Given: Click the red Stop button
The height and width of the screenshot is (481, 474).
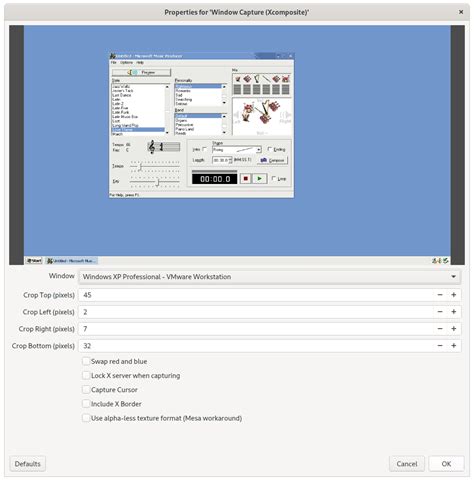Looking at the screenshot, I should [x=246, y=179].
